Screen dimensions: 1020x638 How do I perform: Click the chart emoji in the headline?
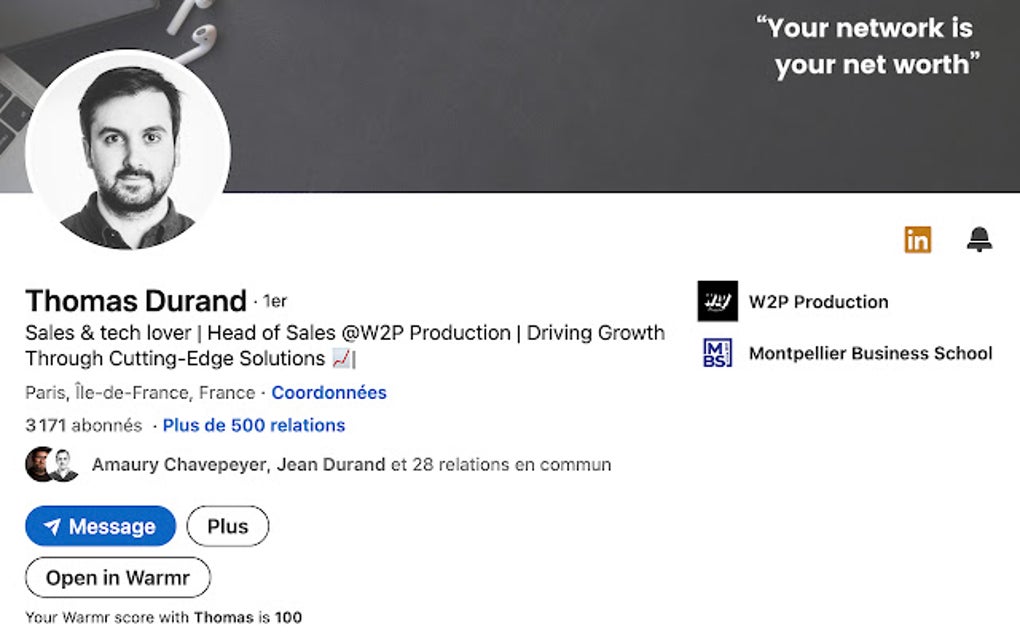click(x=341, y=358)
